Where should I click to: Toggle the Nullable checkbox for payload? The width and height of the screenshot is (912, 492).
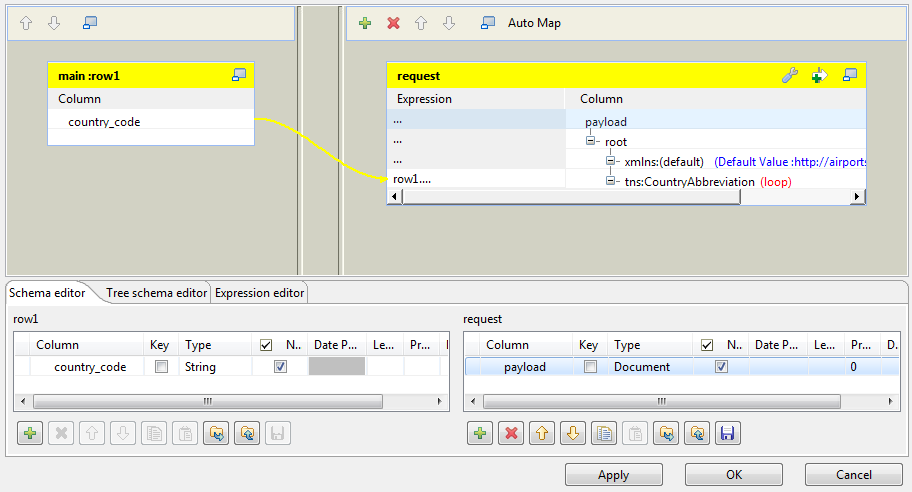coord(721,367)
